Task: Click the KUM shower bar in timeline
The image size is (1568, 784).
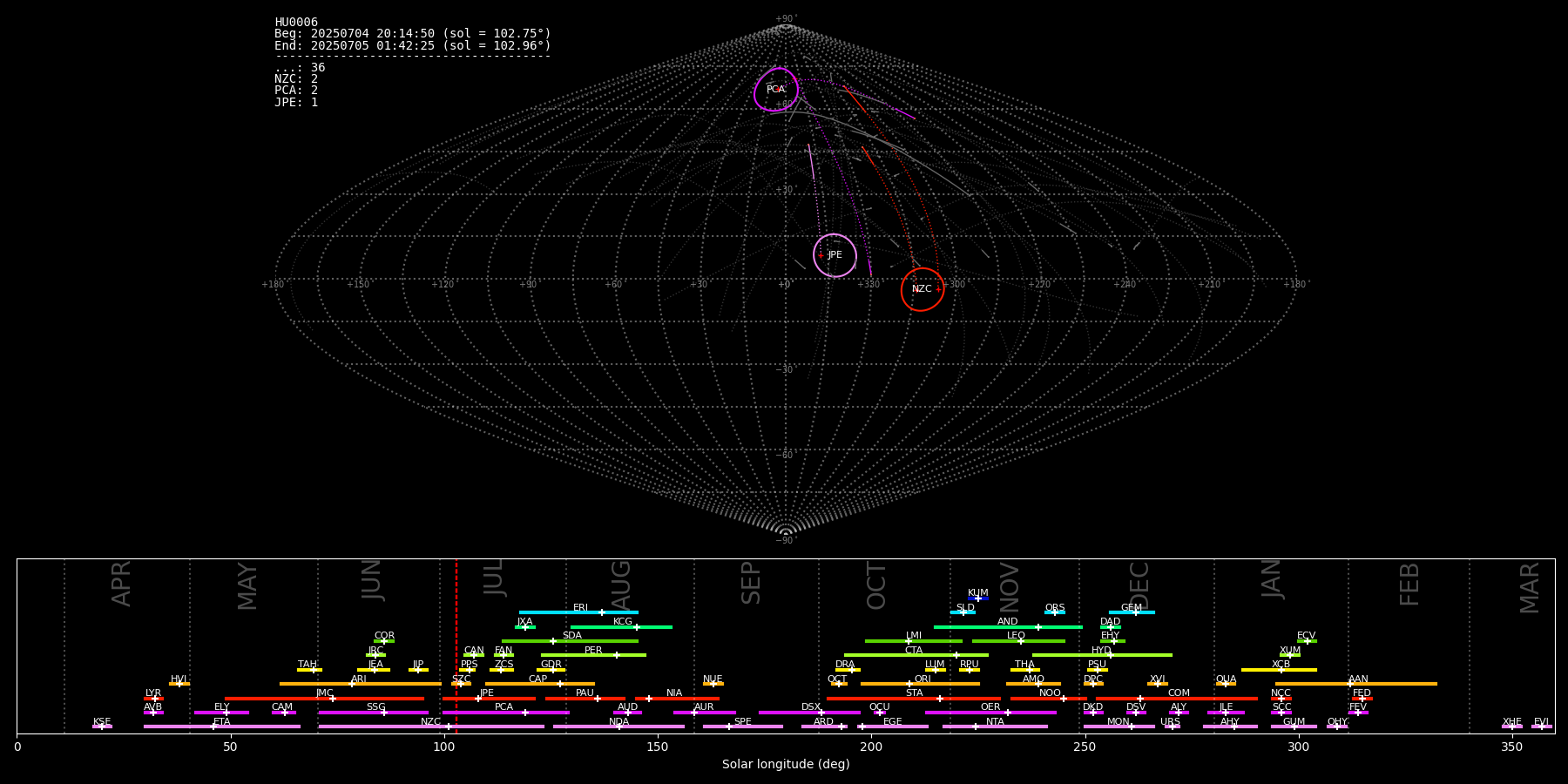Action: (978, 598)
